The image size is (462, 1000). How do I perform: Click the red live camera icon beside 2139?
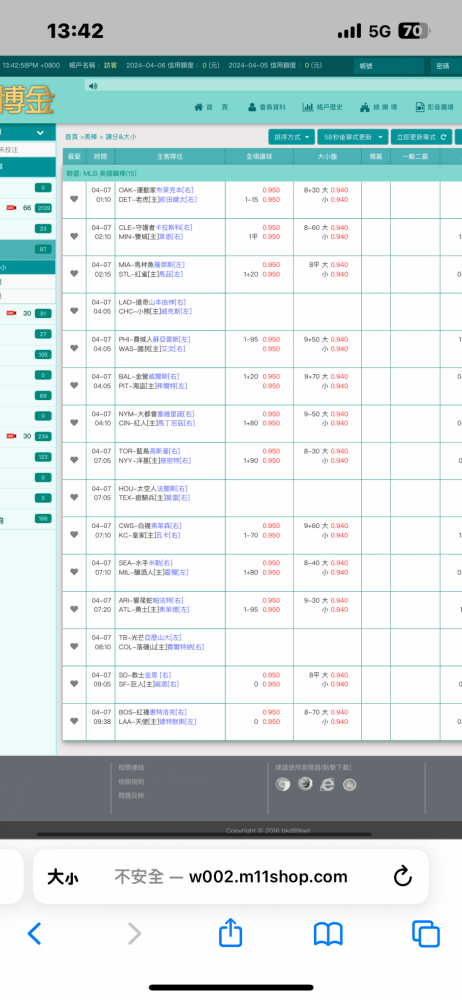[x=11, y=208]
